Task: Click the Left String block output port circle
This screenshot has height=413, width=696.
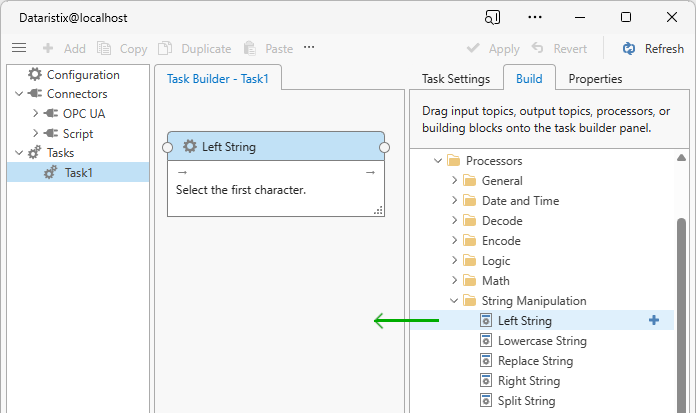Action: click(x=385, y=147)
